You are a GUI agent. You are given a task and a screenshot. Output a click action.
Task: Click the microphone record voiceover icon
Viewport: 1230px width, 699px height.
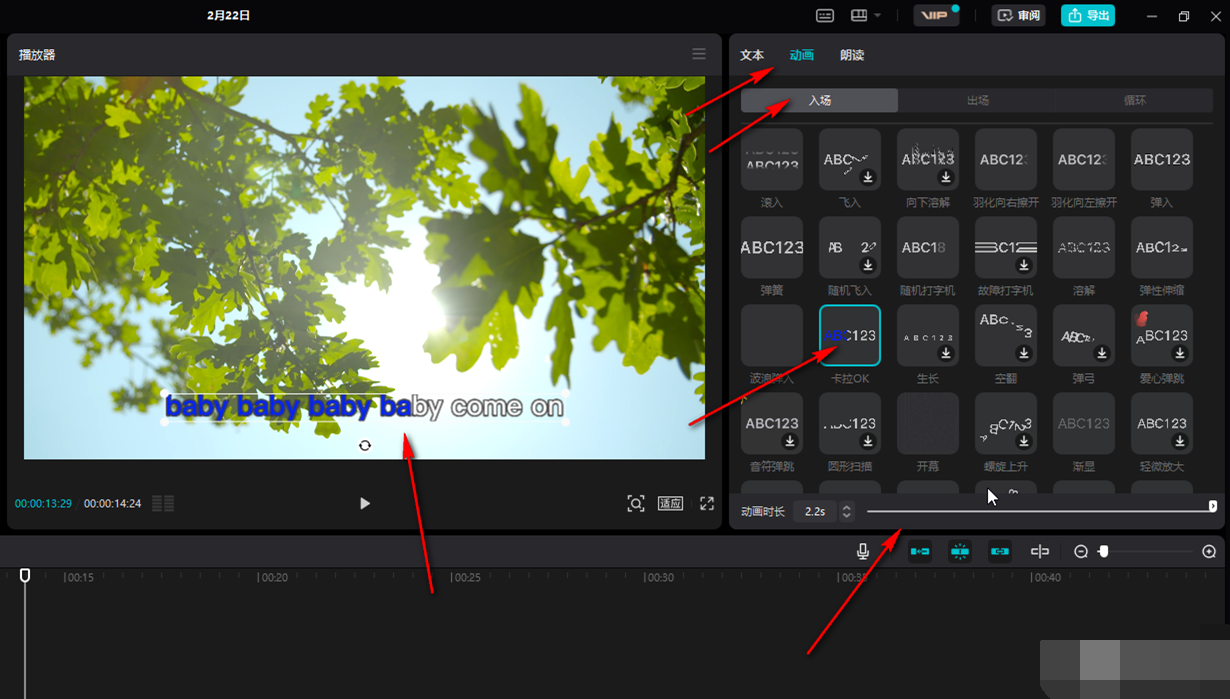[x=863, y=551]
